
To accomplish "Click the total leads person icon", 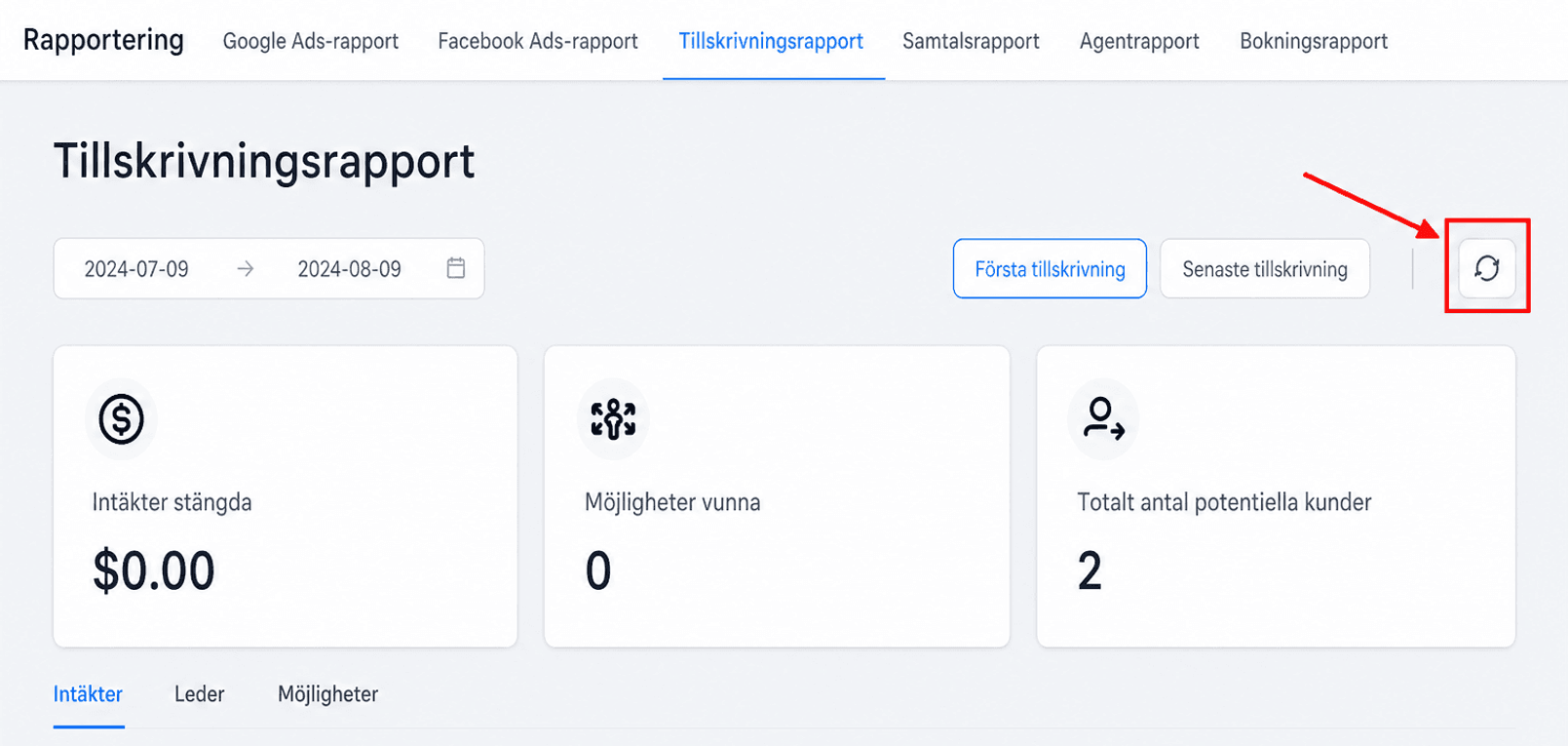I will (1104, 419).
